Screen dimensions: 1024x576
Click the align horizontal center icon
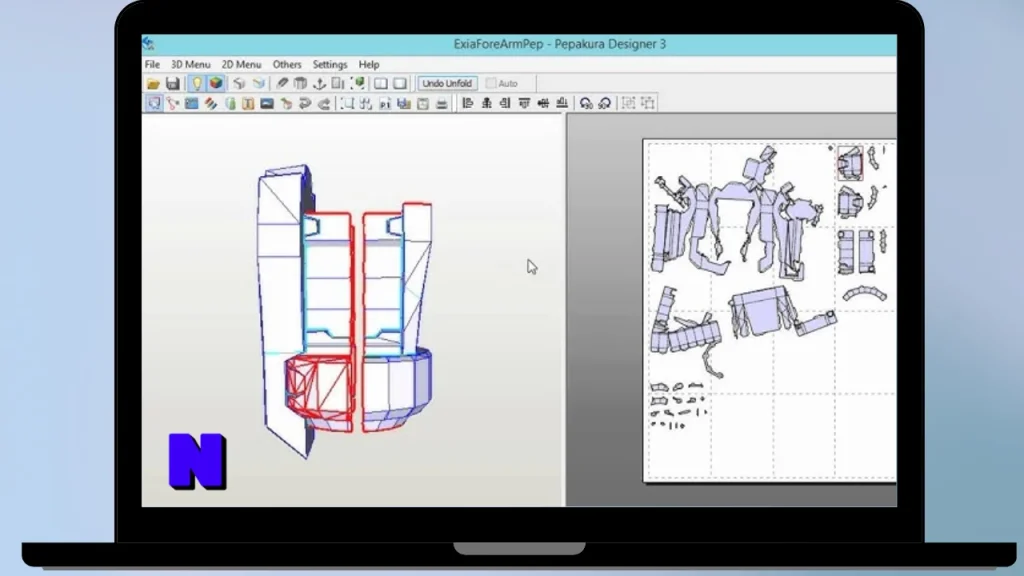click(487, 103)
